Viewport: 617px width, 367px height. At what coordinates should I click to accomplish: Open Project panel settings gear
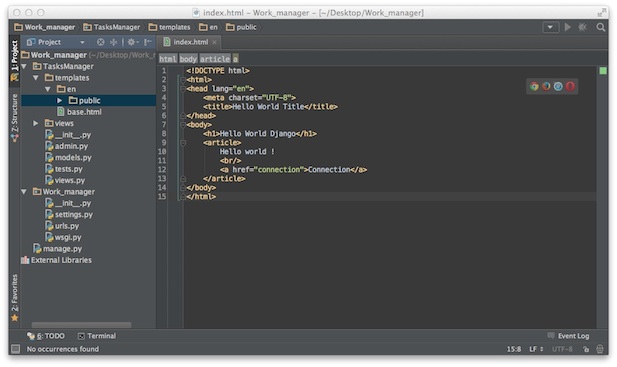pyautogui.click(x=133, y=42)
